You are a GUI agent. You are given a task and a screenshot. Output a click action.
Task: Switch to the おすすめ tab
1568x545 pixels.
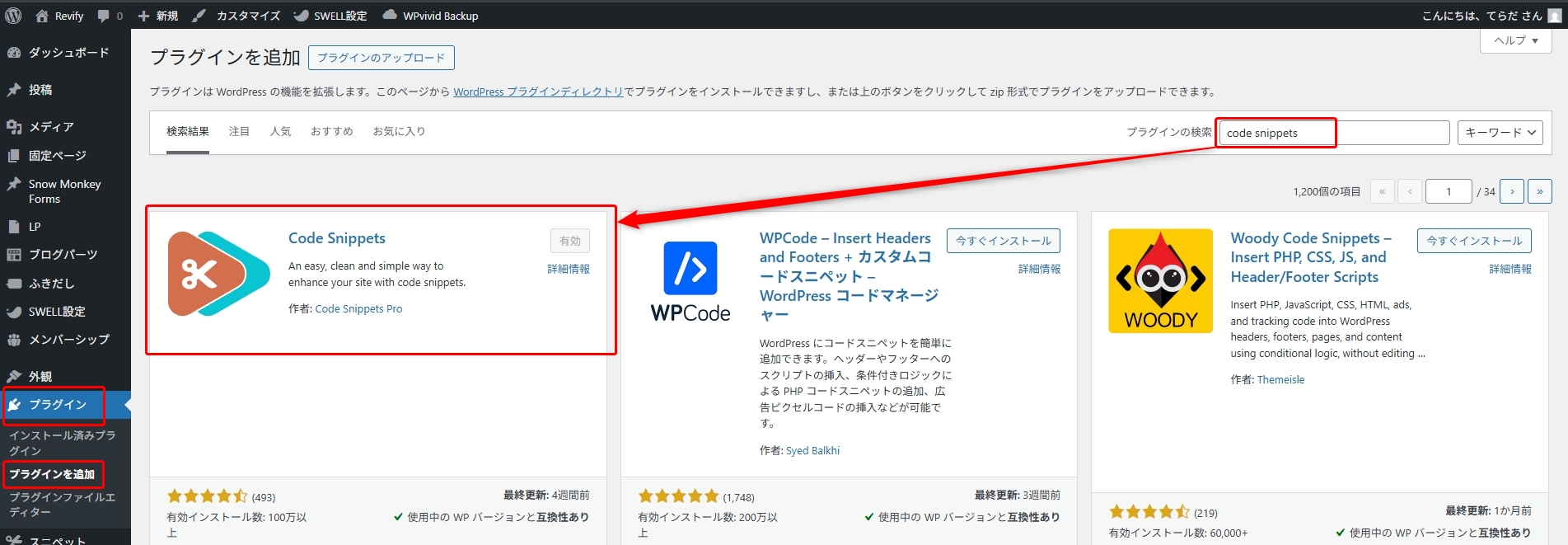(332, 132)
